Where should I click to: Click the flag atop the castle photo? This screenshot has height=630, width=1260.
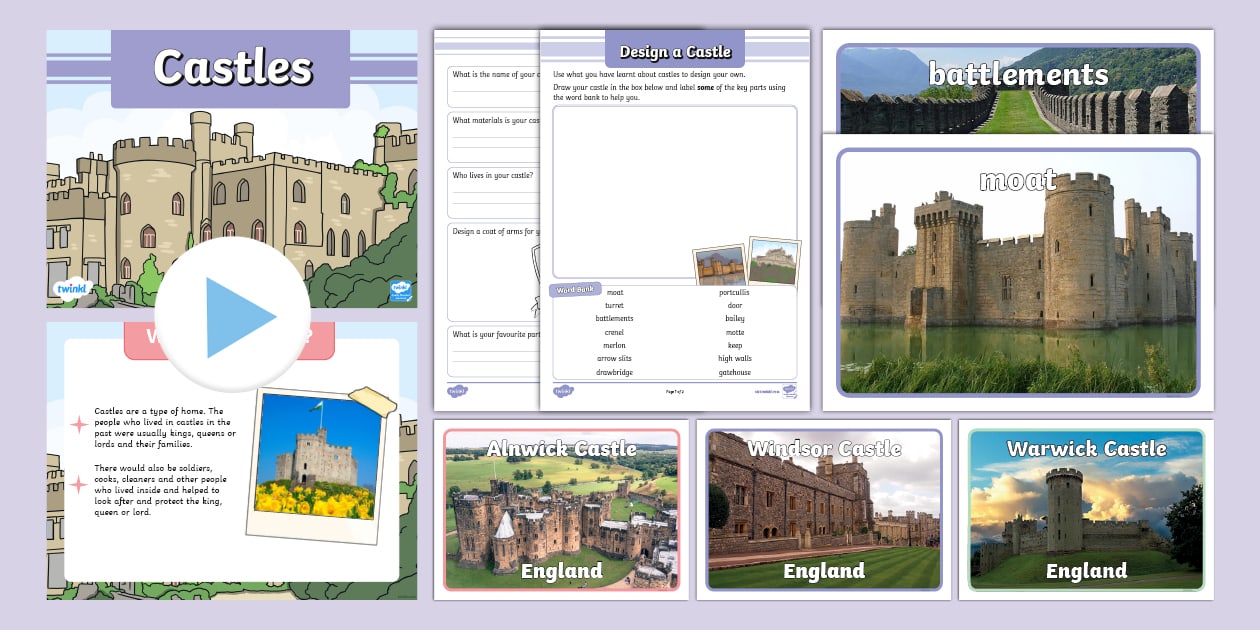pyautogui.click(x=317, y=408)
